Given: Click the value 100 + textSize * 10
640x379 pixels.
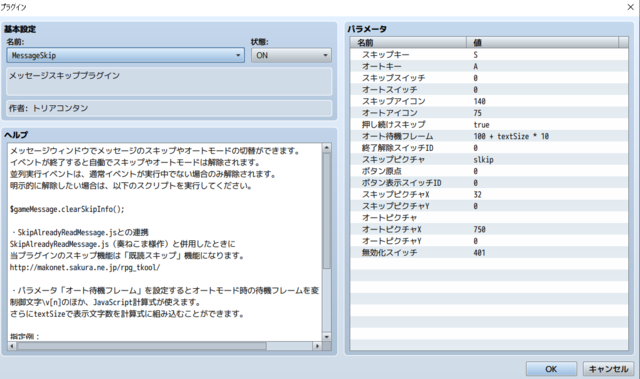Looking at the screenshot, I should (x=511, y=136).
